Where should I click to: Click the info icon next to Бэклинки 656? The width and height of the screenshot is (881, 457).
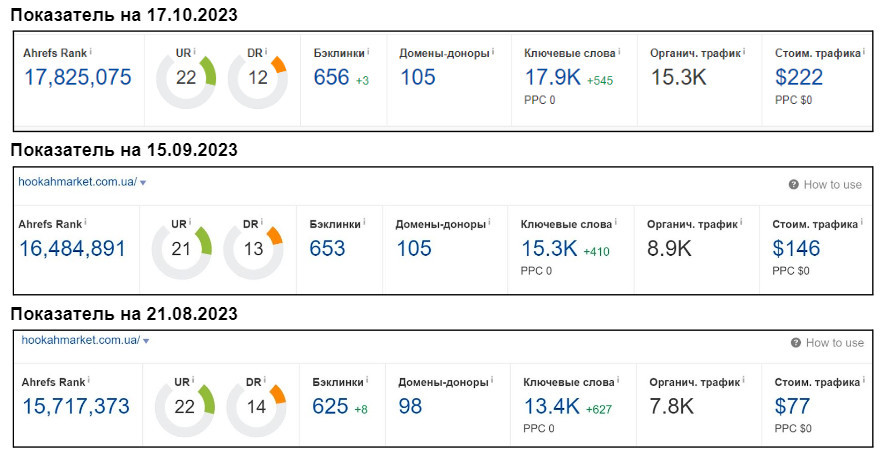click(x=367, y=50)
